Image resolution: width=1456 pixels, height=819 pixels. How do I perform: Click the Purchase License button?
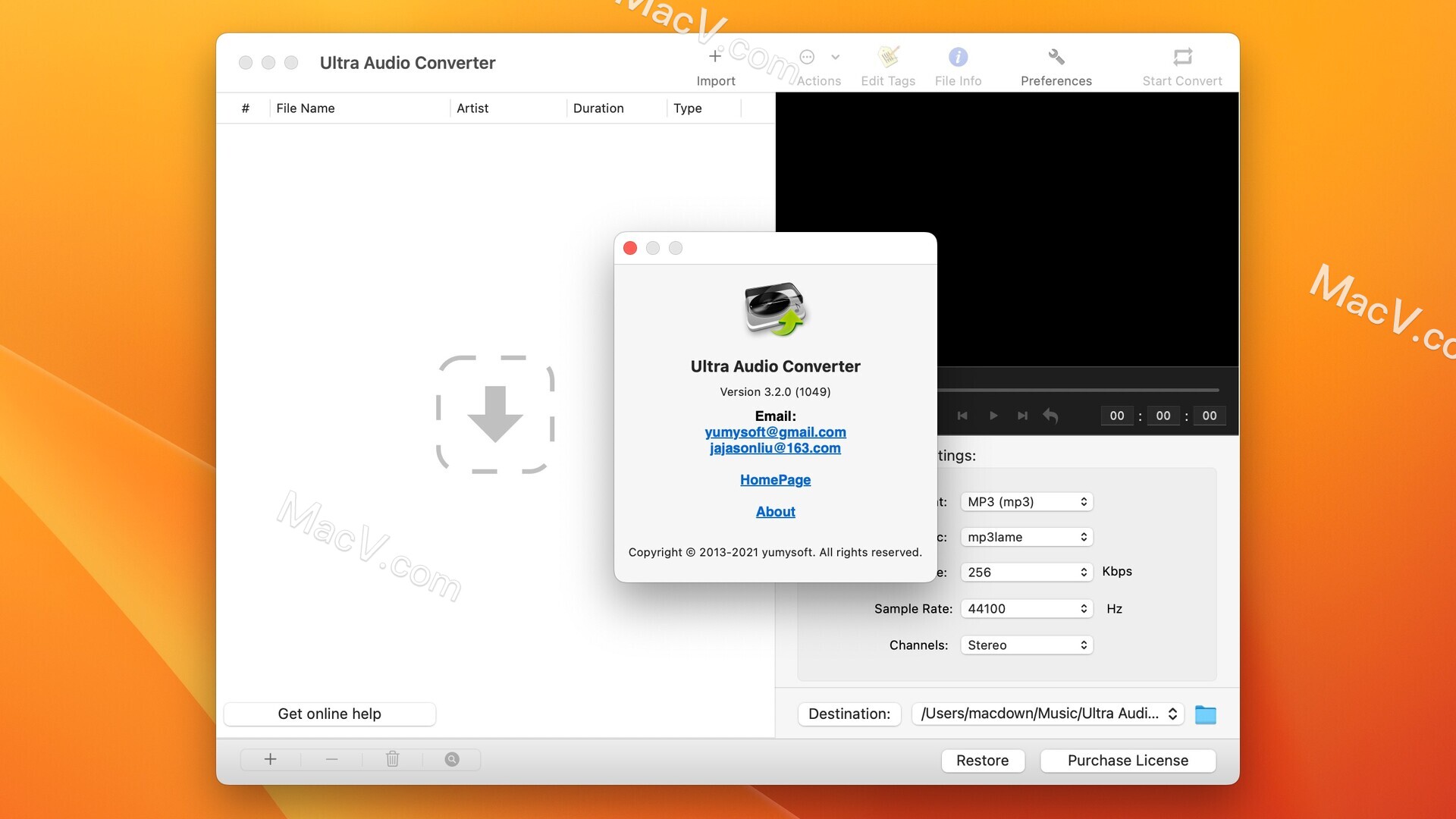(x=1128, y=761)
